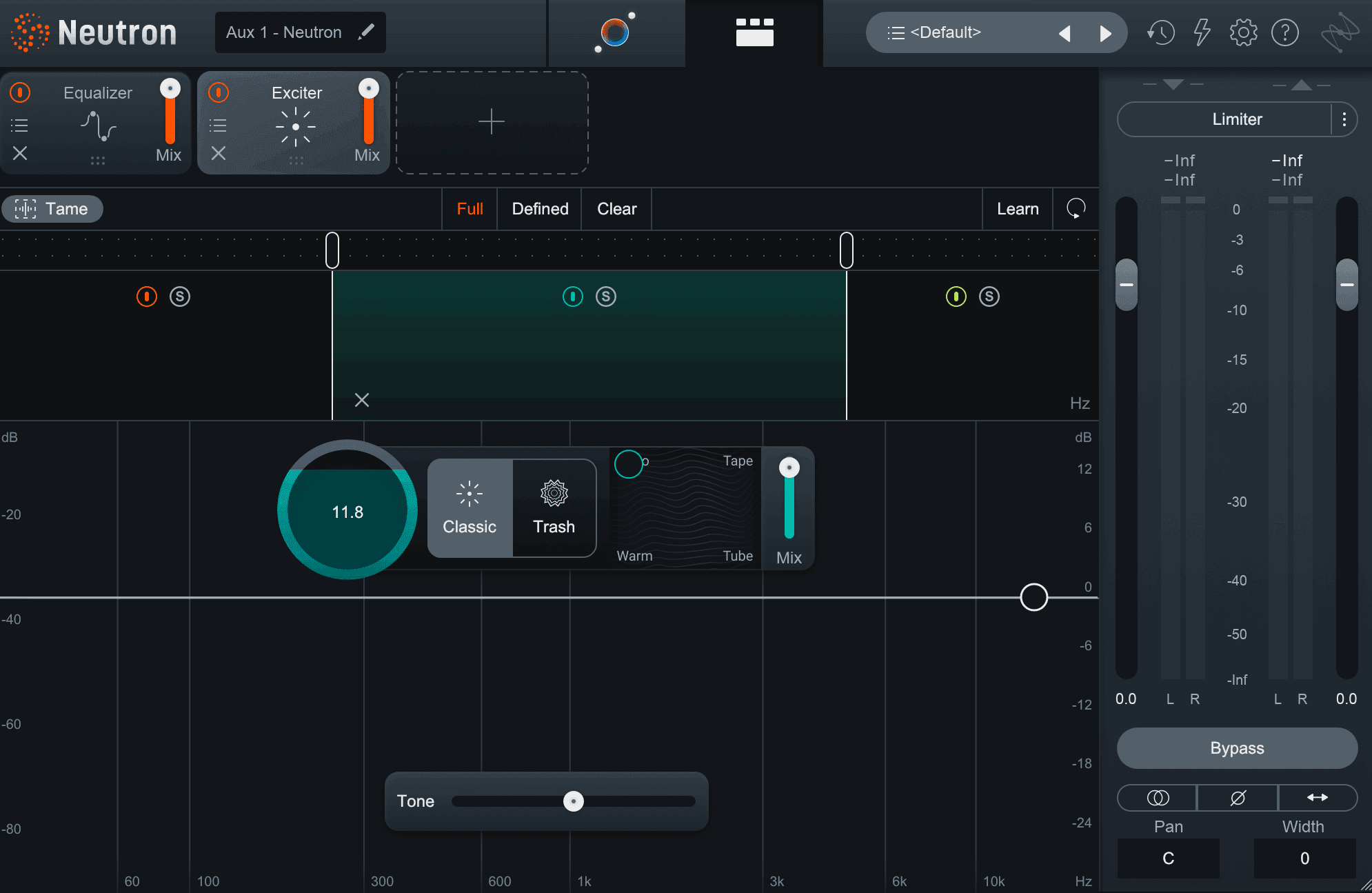Open help question mark icon

[1285, 32]
